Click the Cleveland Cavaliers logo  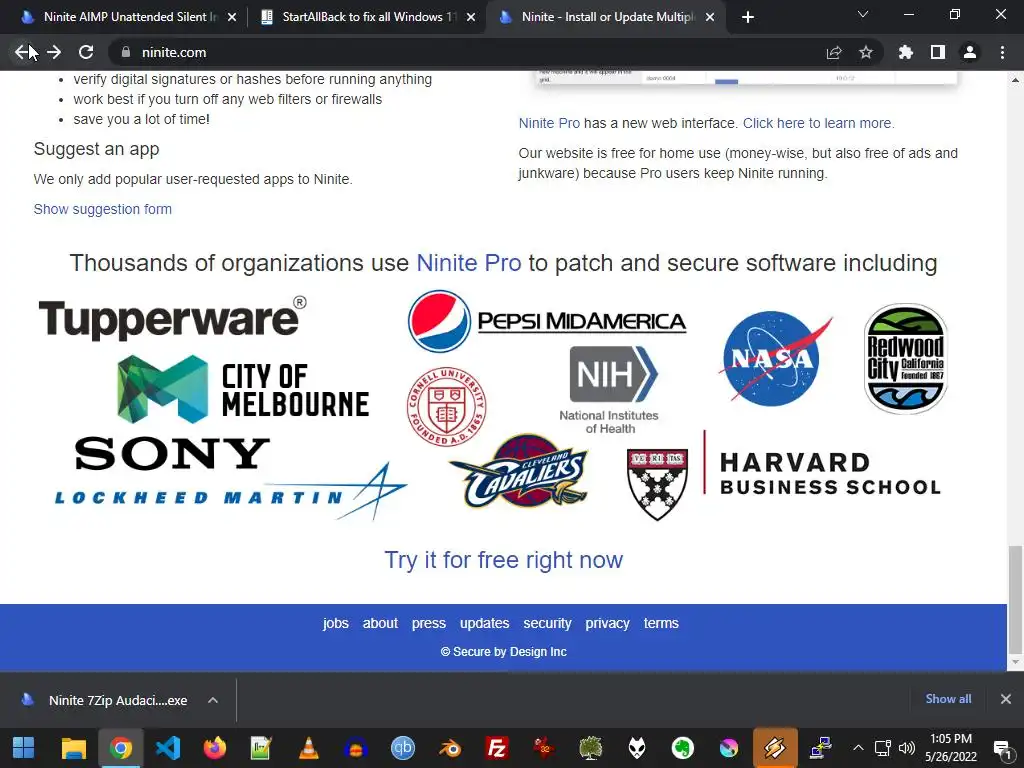519,472
